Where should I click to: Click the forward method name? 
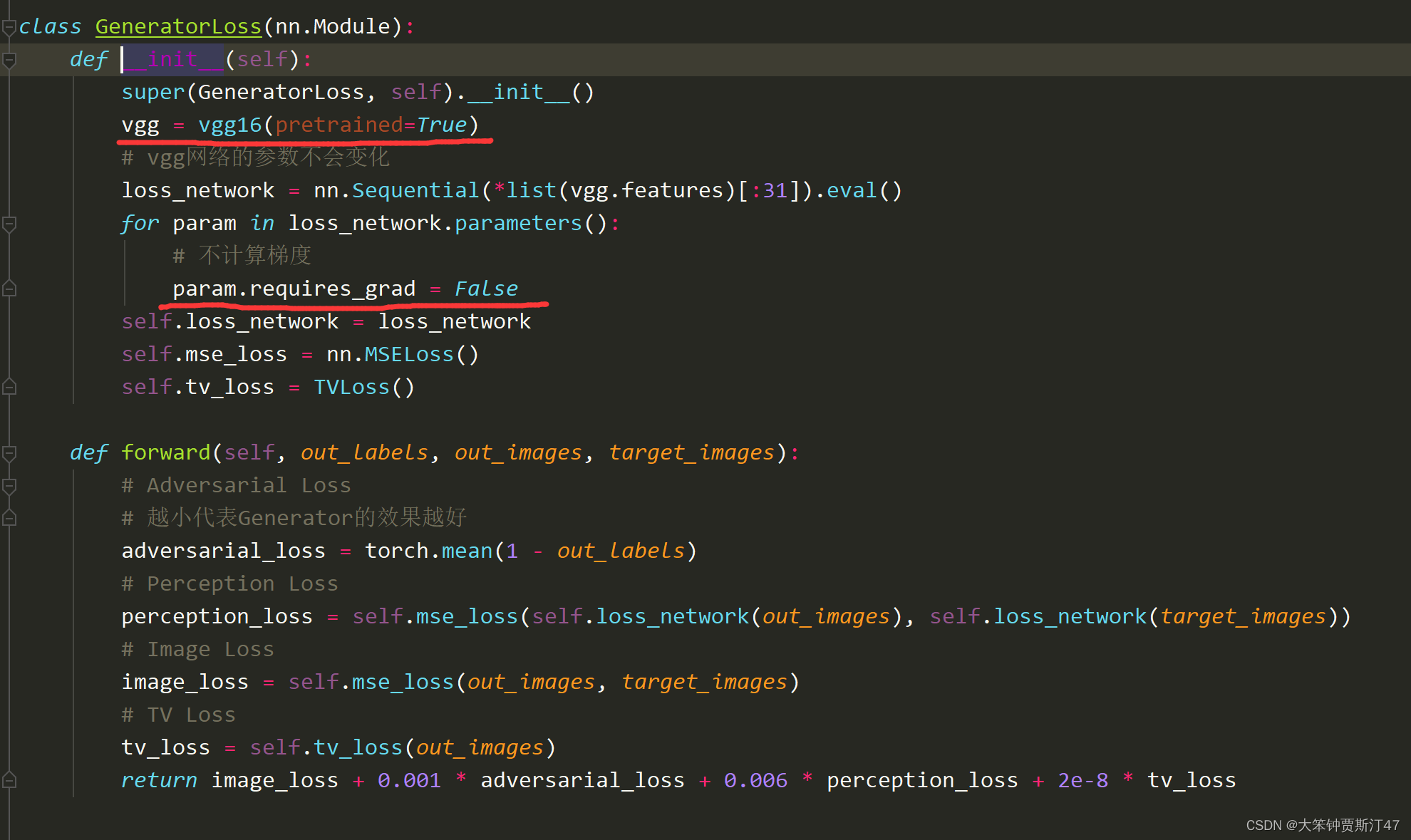tap(166, 453)
